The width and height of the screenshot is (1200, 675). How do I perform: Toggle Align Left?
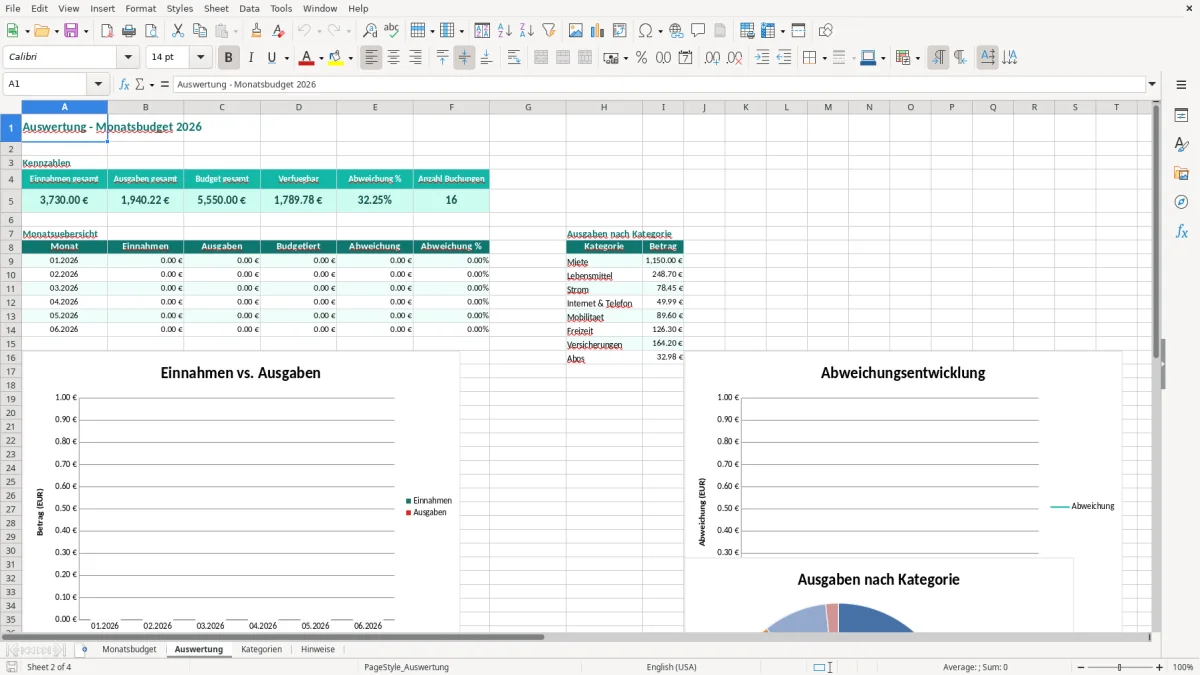pyautogui.click(x=371, y=58)
